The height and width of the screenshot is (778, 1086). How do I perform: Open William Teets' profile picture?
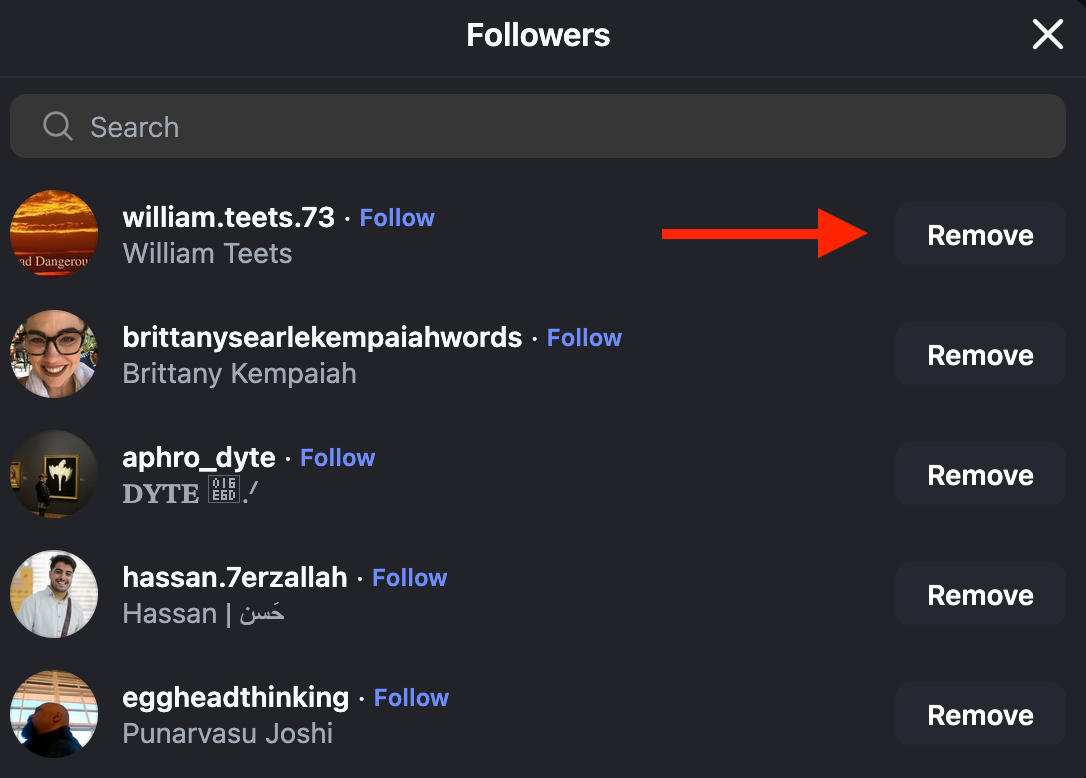point(54,234)
